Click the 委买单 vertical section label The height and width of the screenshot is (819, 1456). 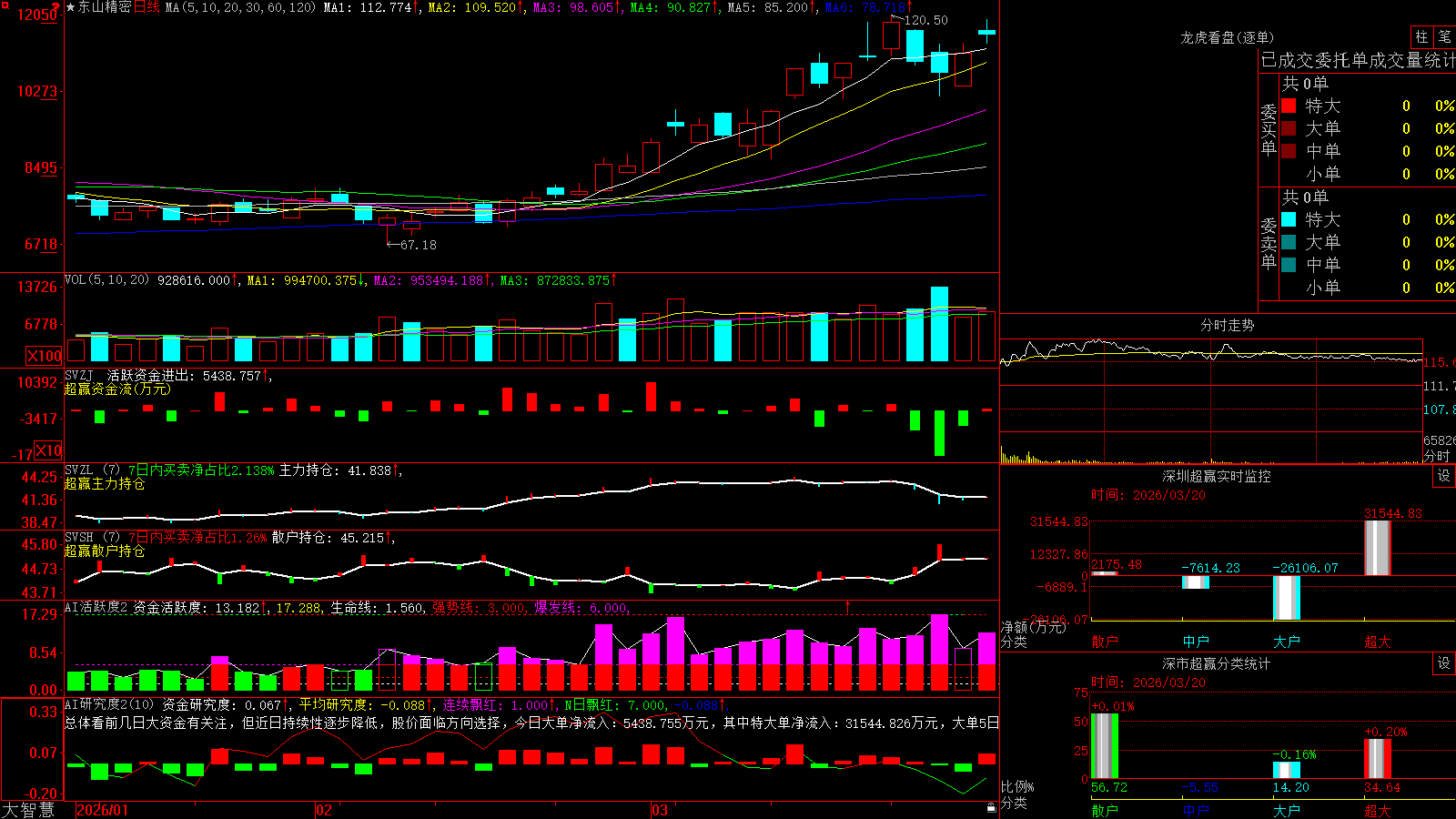click(x=1269, y=129)
